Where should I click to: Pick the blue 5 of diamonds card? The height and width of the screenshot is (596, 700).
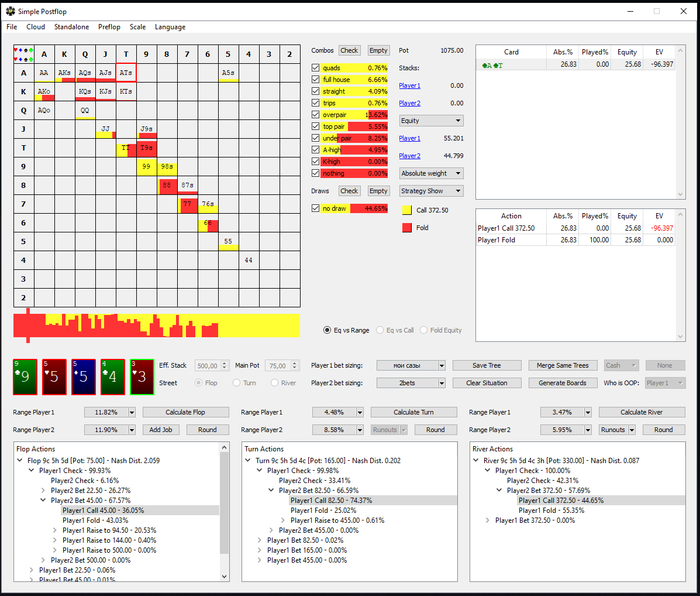84,376
